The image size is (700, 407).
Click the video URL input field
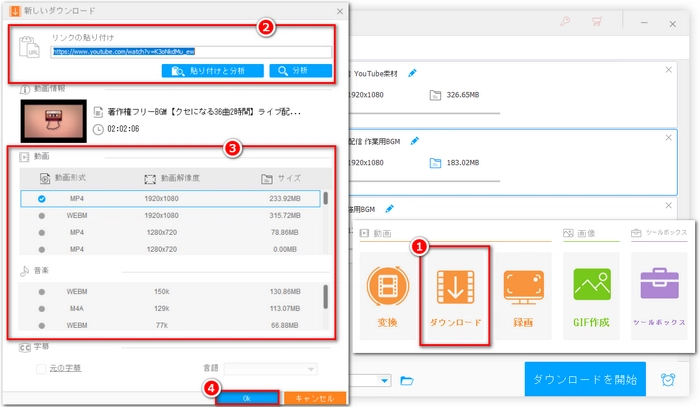coord(190,51)
